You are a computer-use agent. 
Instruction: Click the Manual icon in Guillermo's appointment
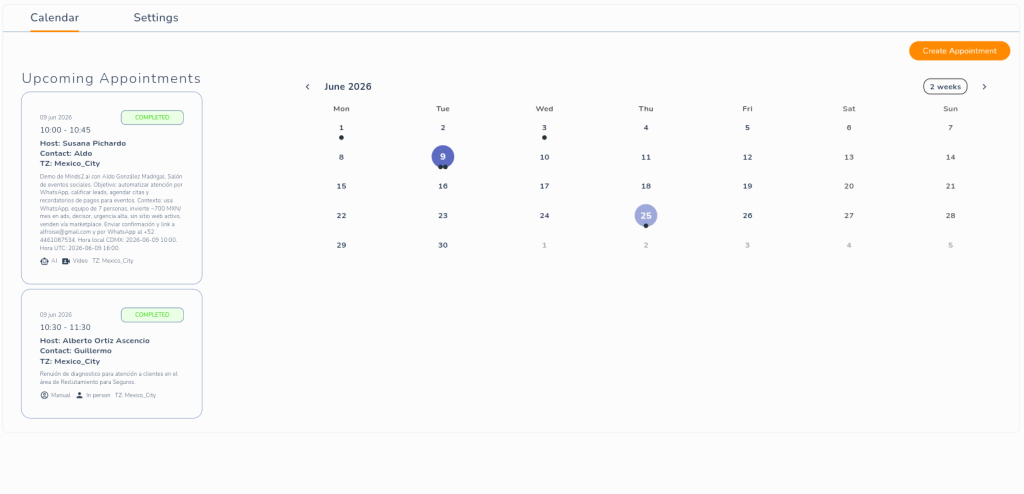pyautogui.click(x=44, y=395)
